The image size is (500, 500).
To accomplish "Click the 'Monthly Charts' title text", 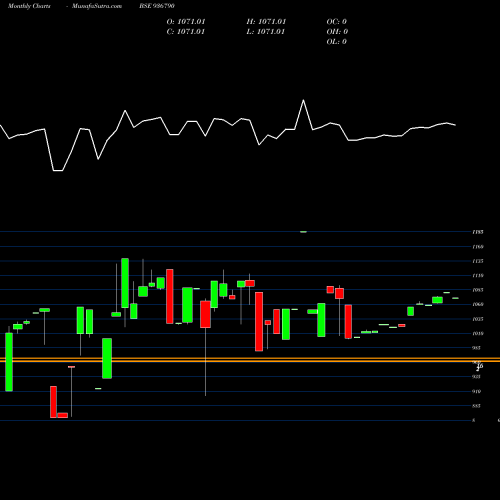I will 29,6.
